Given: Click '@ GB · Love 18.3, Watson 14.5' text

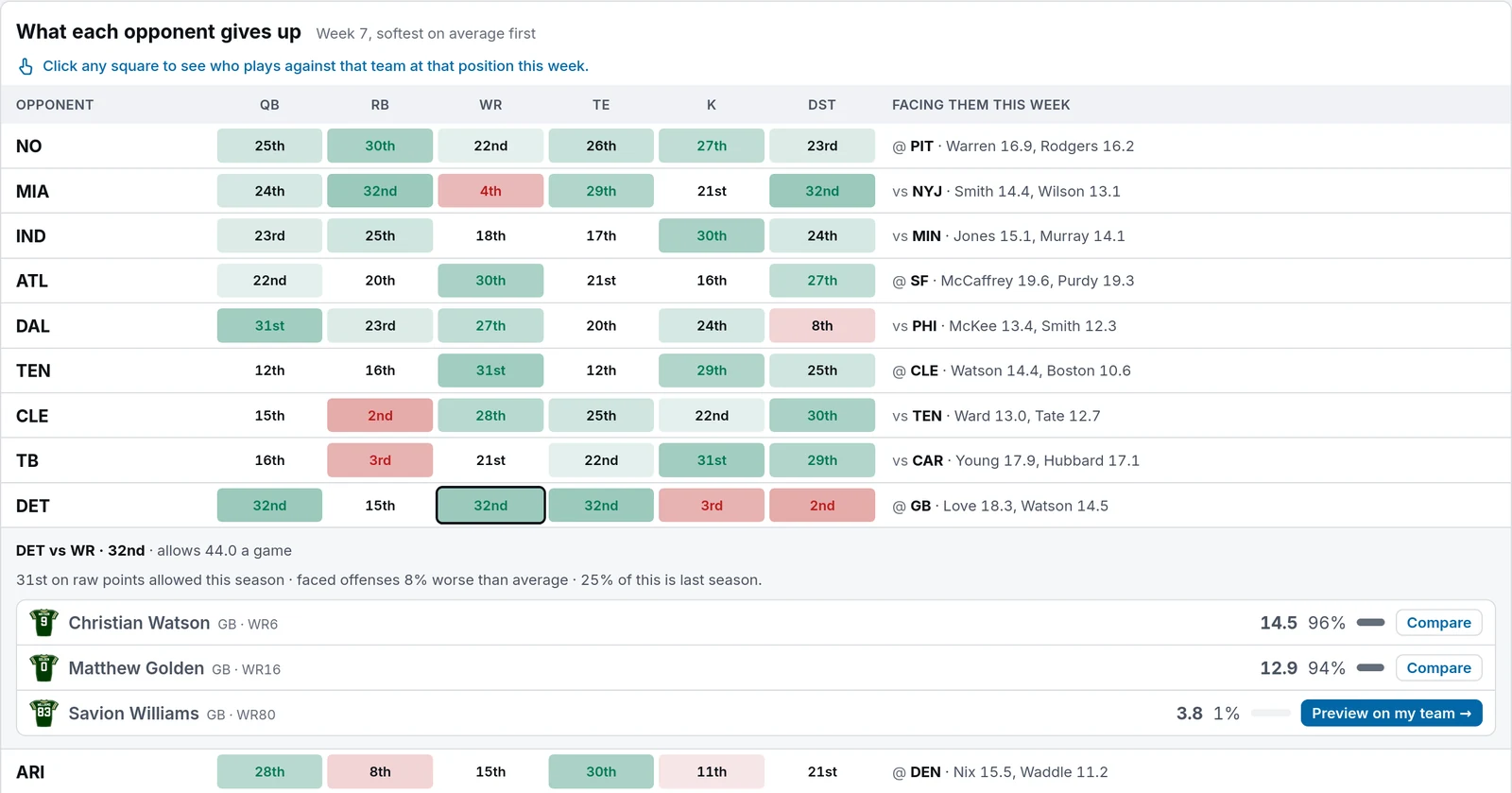Looking at the screenshot, I should coord(1000,506).
